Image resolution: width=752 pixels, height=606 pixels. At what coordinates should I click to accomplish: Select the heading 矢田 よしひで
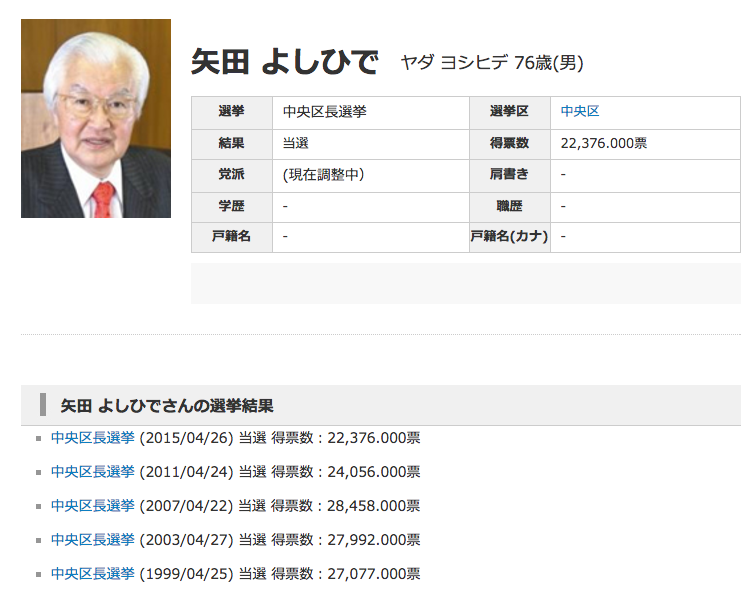click(x=285, y=62)
